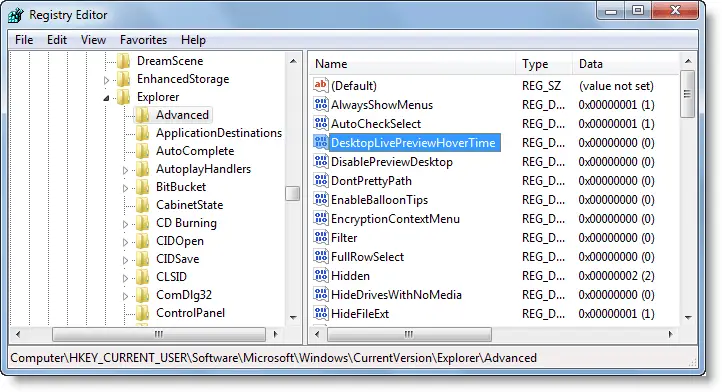This screenshot has height=392, width=722.
Task: Open the Help menu
Action: coord(193,40)
